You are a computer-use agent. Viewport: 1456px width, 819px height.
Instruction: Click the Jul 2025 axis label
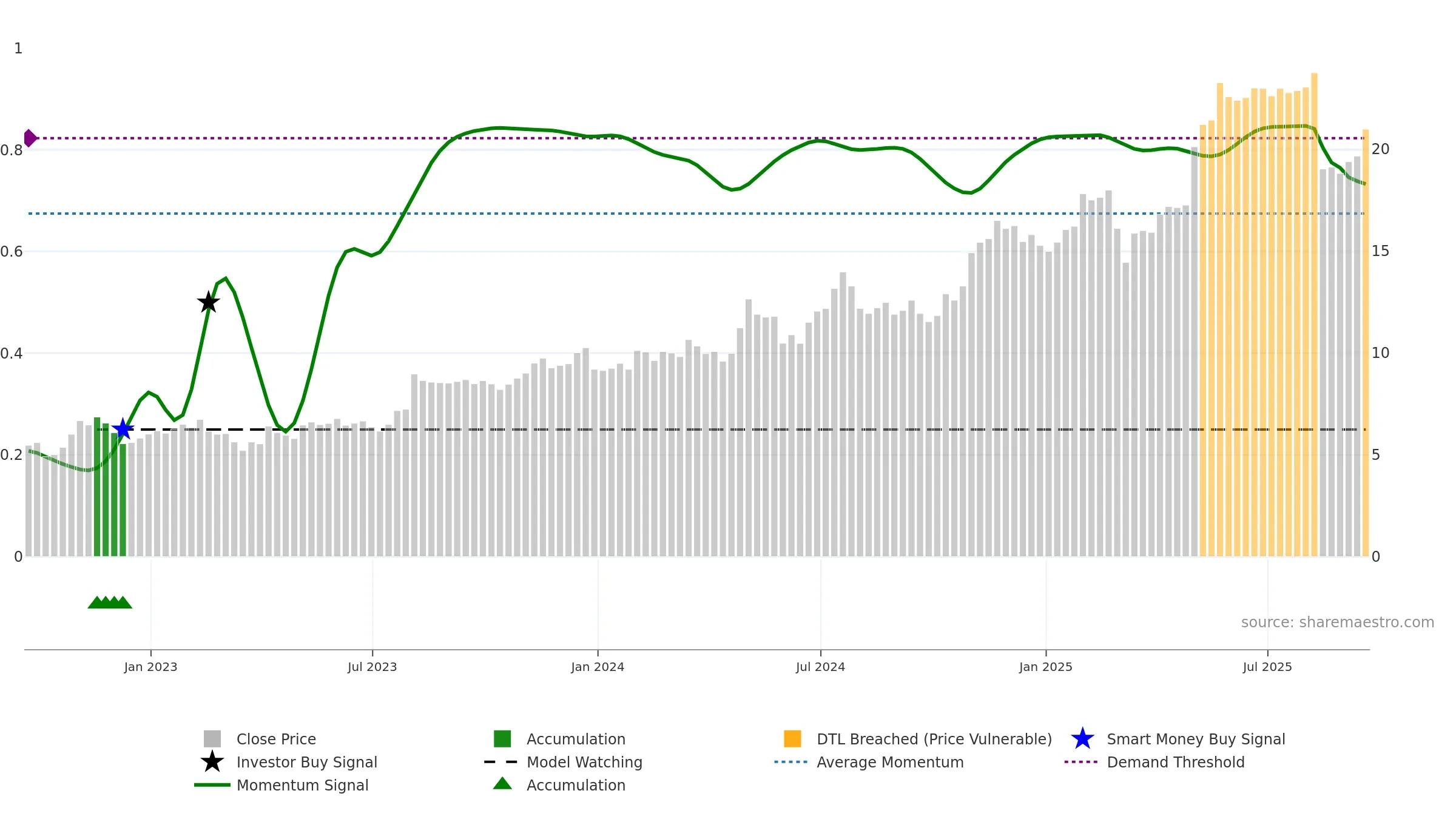(x=1267, y=667)
